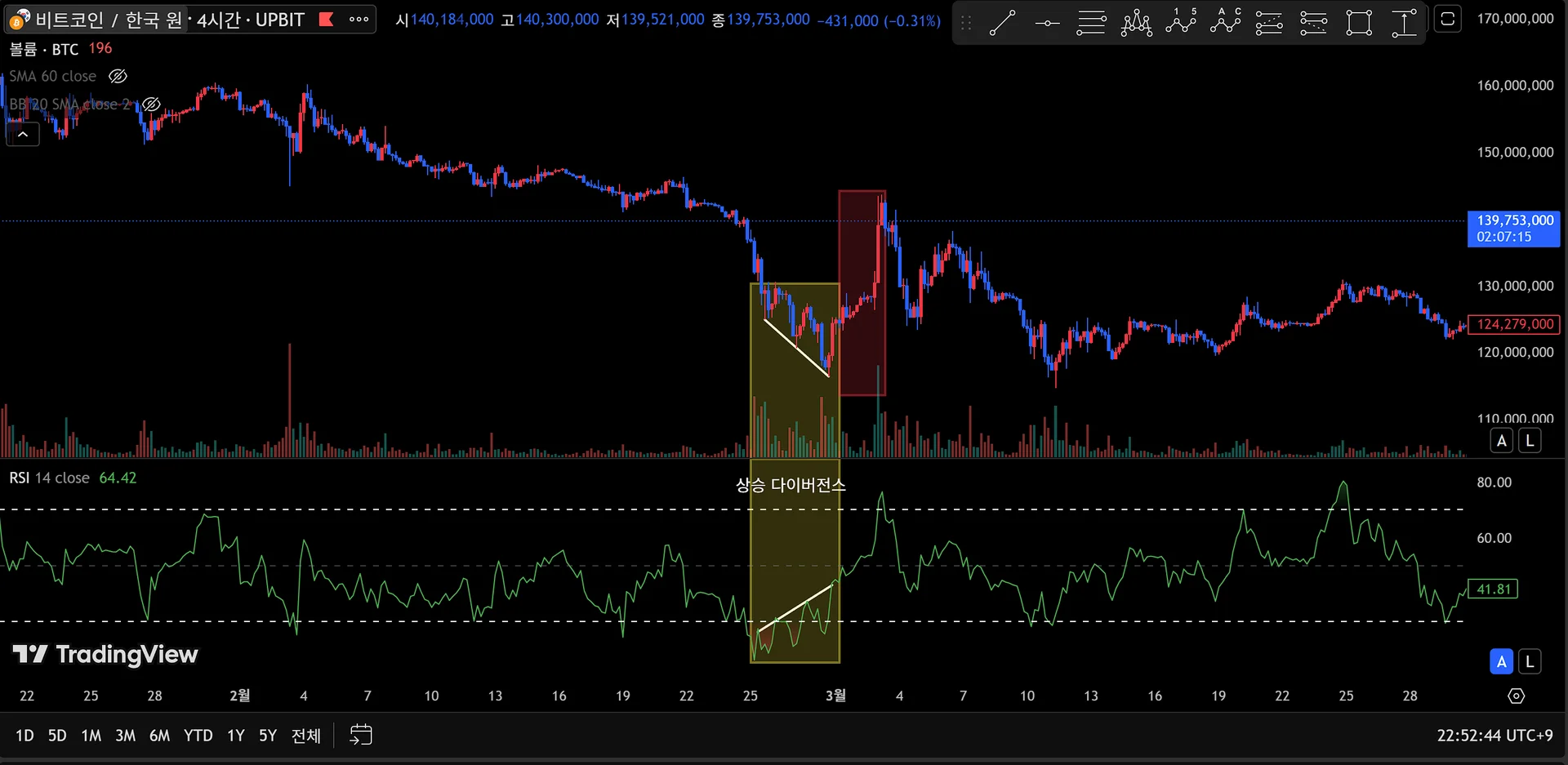Screen dimensions: 1568x765
Task: Open the time axis settings gear
Action: coord(1516,696)
